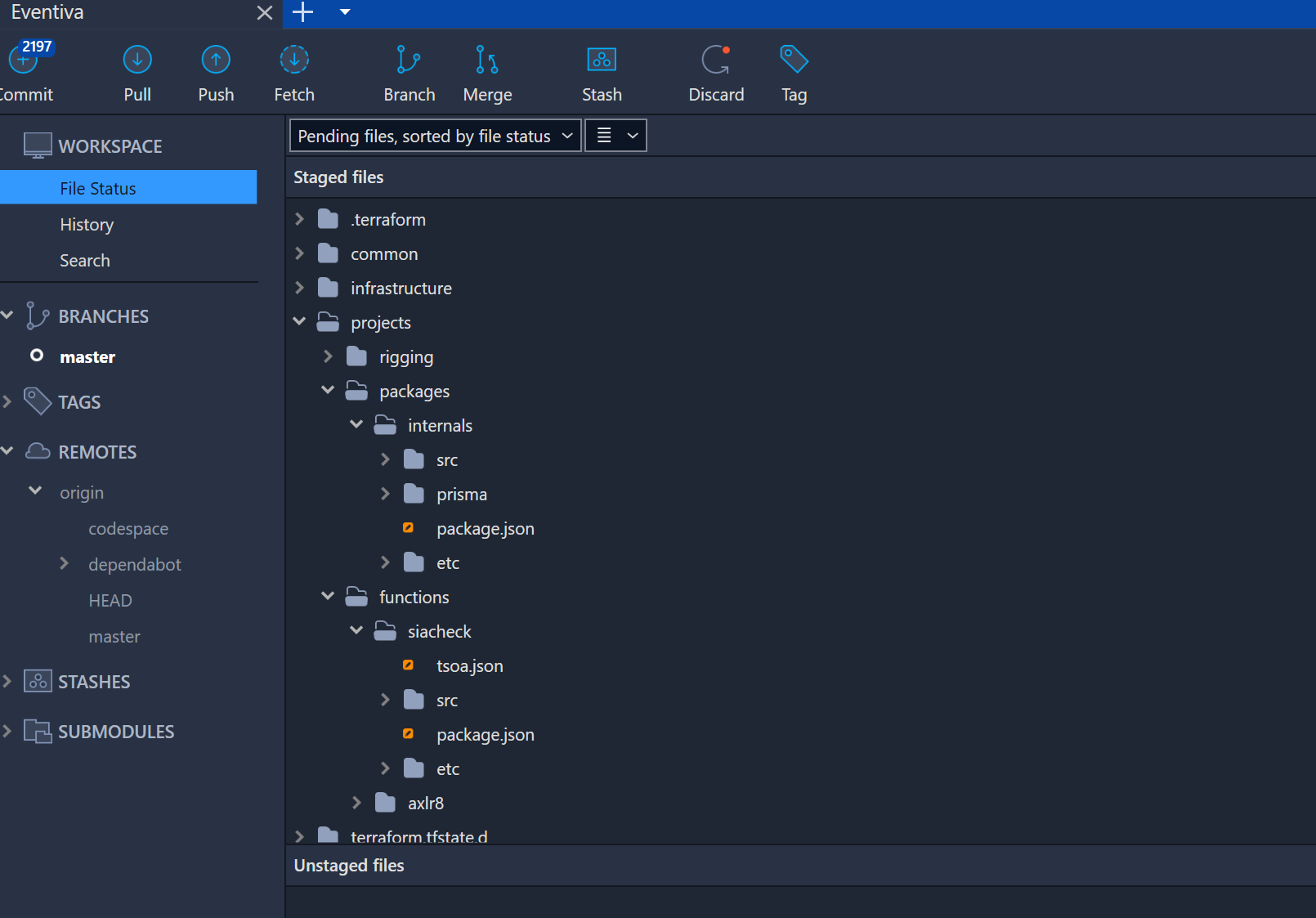The width and height of the screenshot is (1316, 918).
Task: Click the Push icon
Action: click(x=216, y=60)
